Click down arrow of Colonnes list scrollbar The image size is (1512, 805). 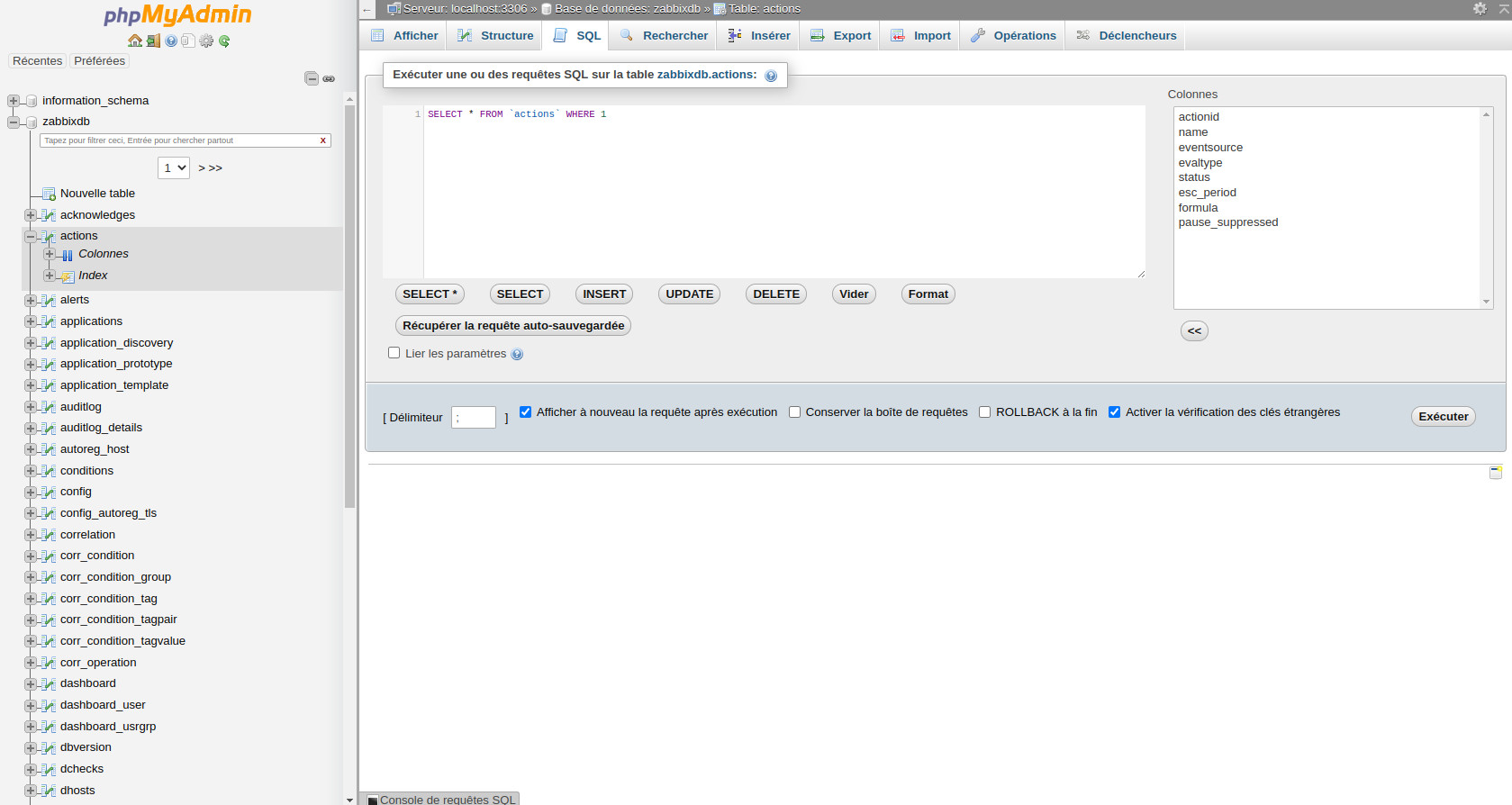[x=1486, y=302]
